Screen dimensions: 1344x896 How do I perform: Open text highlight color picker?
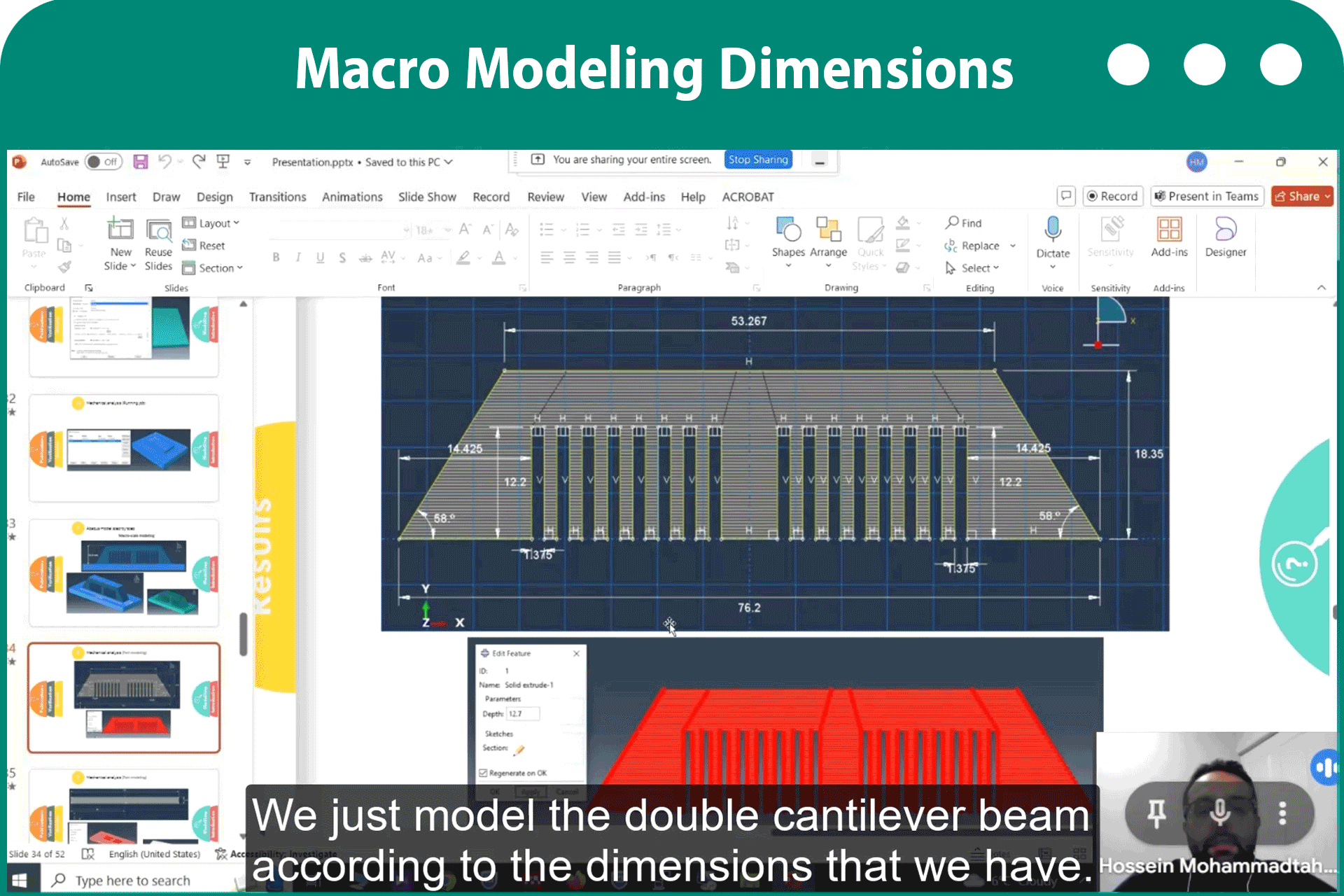[x=463, y=258]
